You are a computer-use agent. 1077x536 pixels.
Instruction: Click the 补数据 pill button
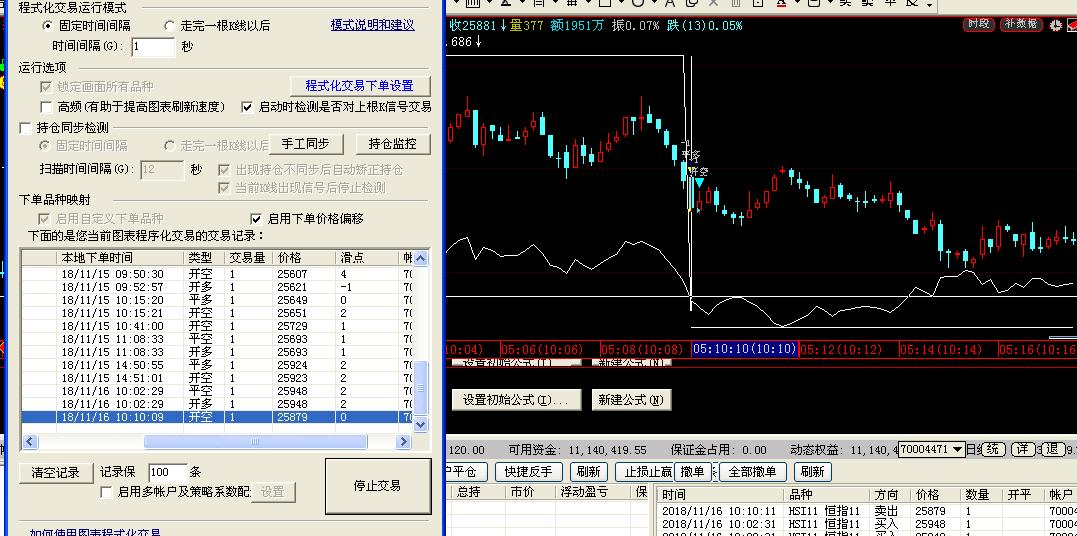(x=1021, y=24)
